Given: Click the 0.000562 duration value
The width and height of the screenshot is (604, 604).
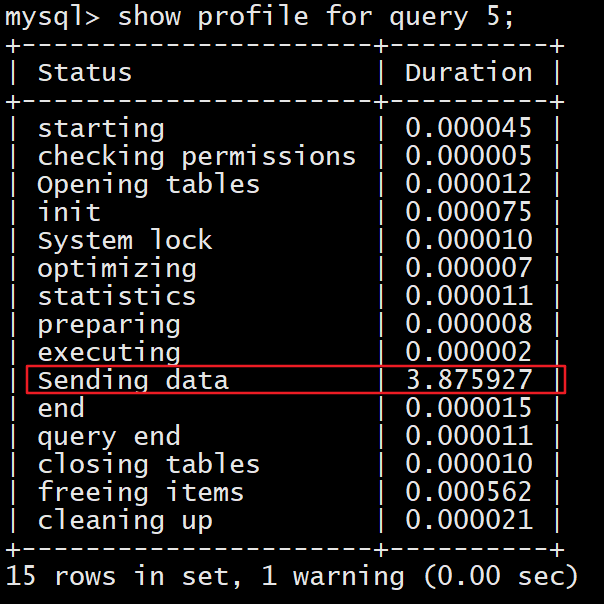Looking at the screenshot, I should [468, 493].
